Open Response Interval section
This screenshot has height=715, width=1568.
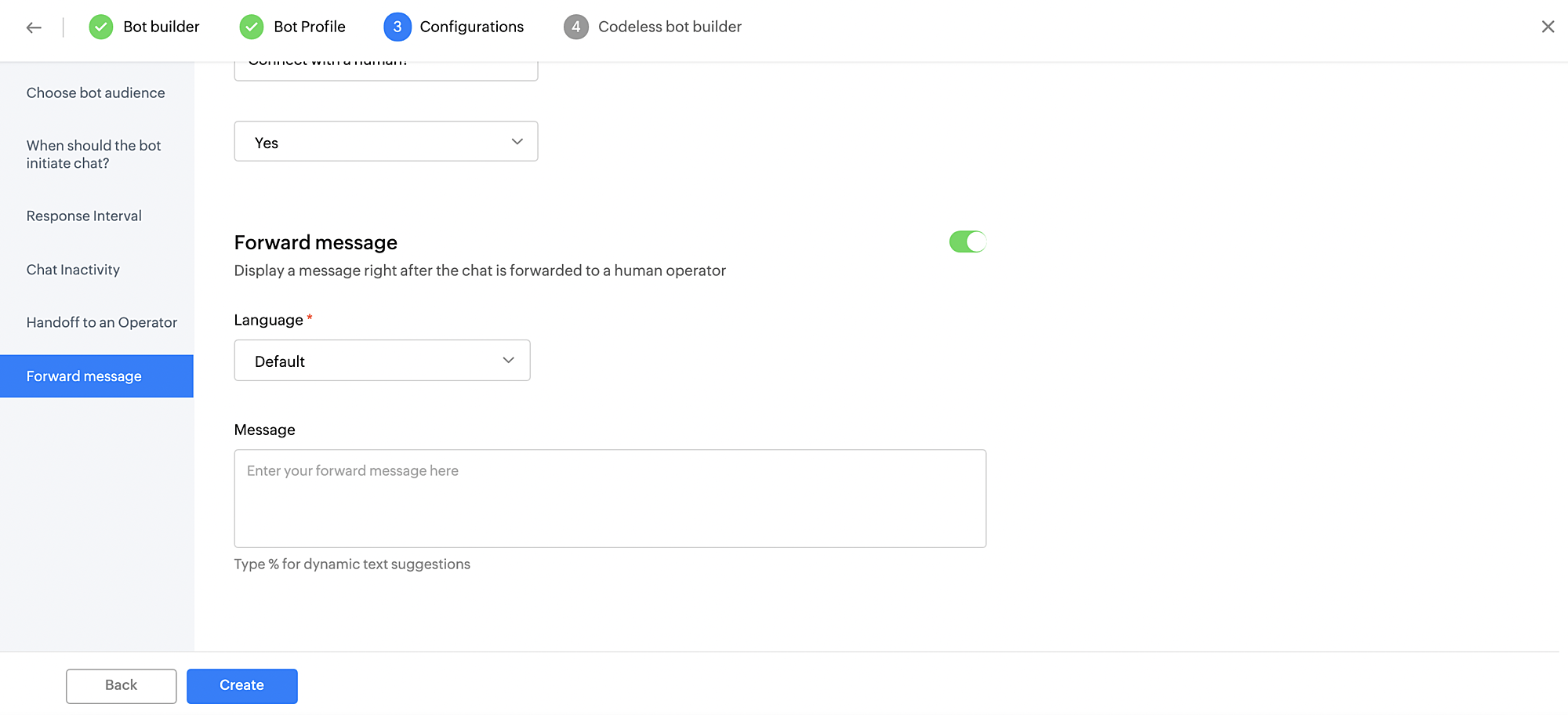click(x=84, y=216)
